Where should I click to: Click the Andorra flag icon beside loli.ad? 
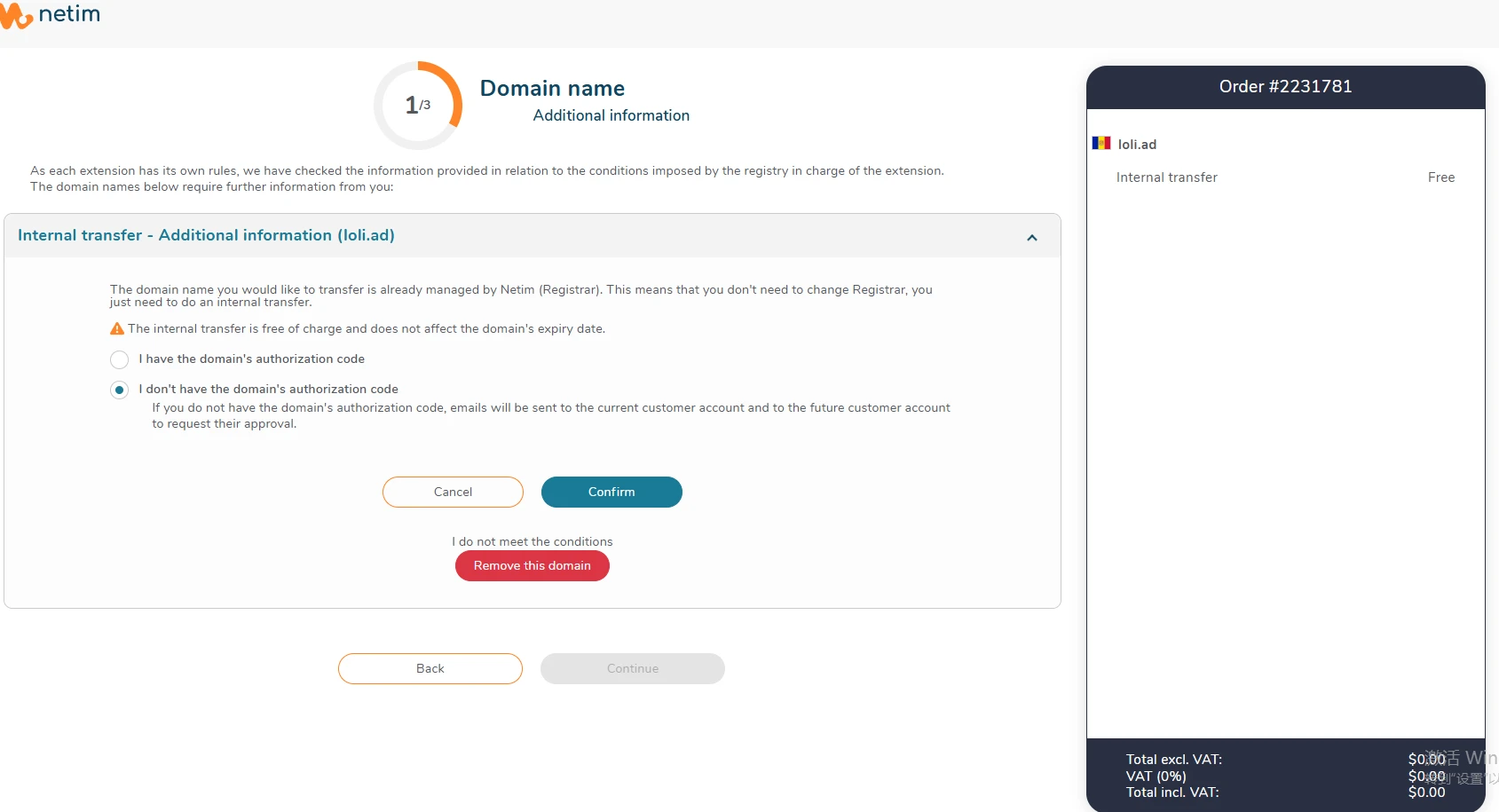[1101, 144]
